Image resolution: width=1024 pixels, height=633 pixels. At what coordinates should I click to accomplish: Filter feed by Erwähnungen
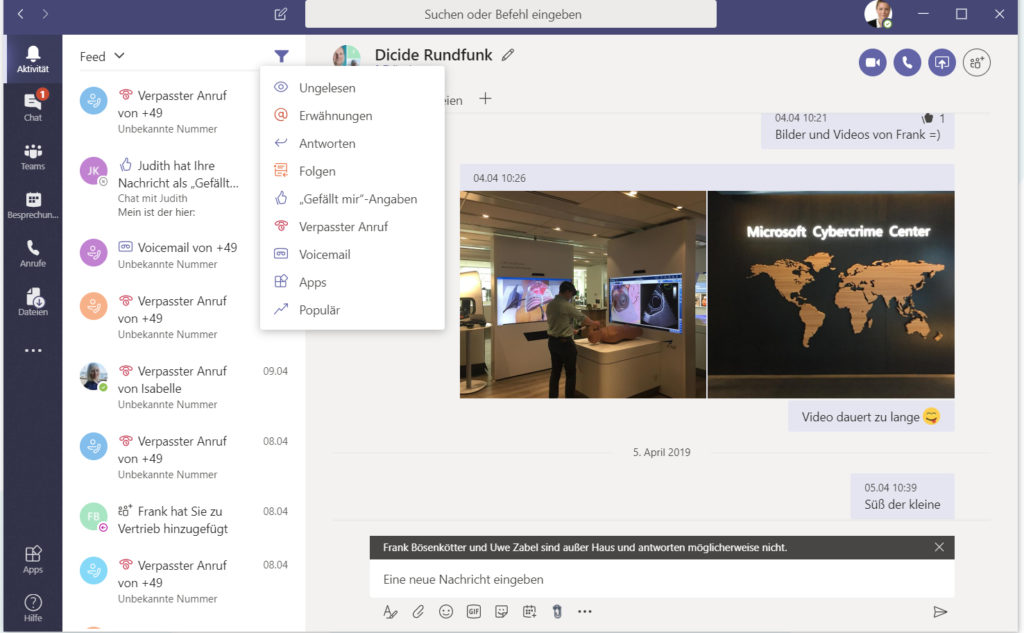352,116
